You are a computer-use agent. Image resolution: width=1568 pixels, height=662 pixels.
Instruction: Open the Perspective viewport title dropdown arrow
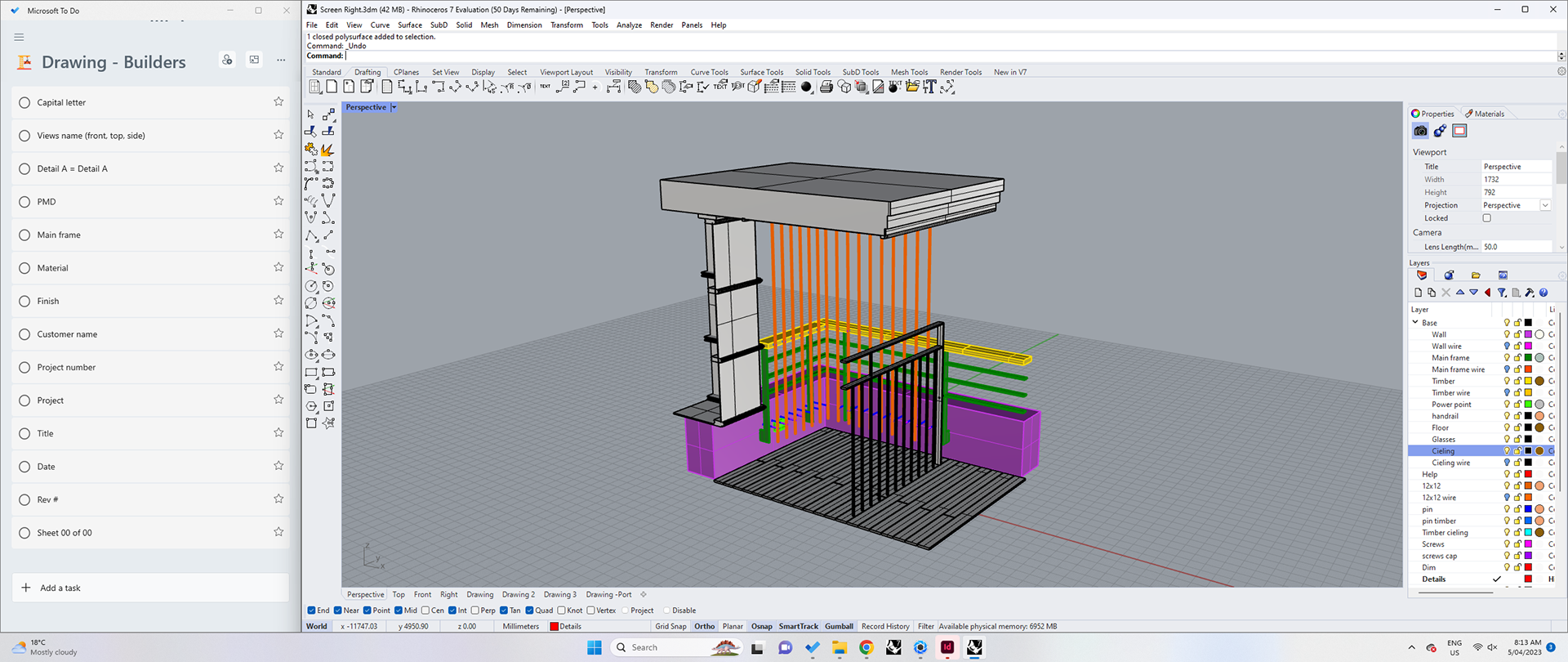point(394,107)
